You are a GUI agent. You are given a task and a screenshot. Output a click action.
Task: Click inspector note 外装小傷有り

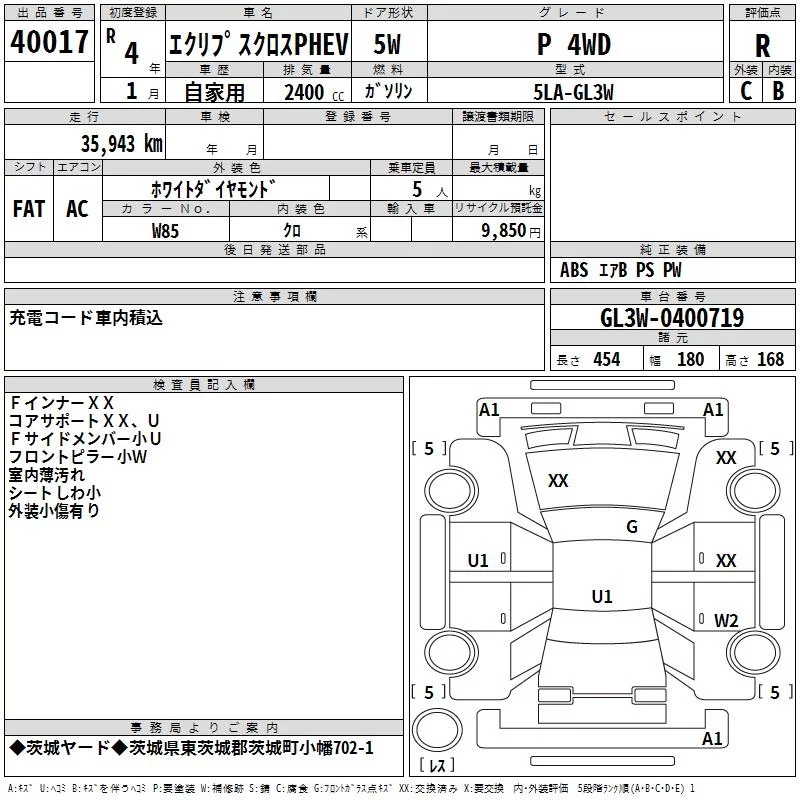(x=54, y=510)
